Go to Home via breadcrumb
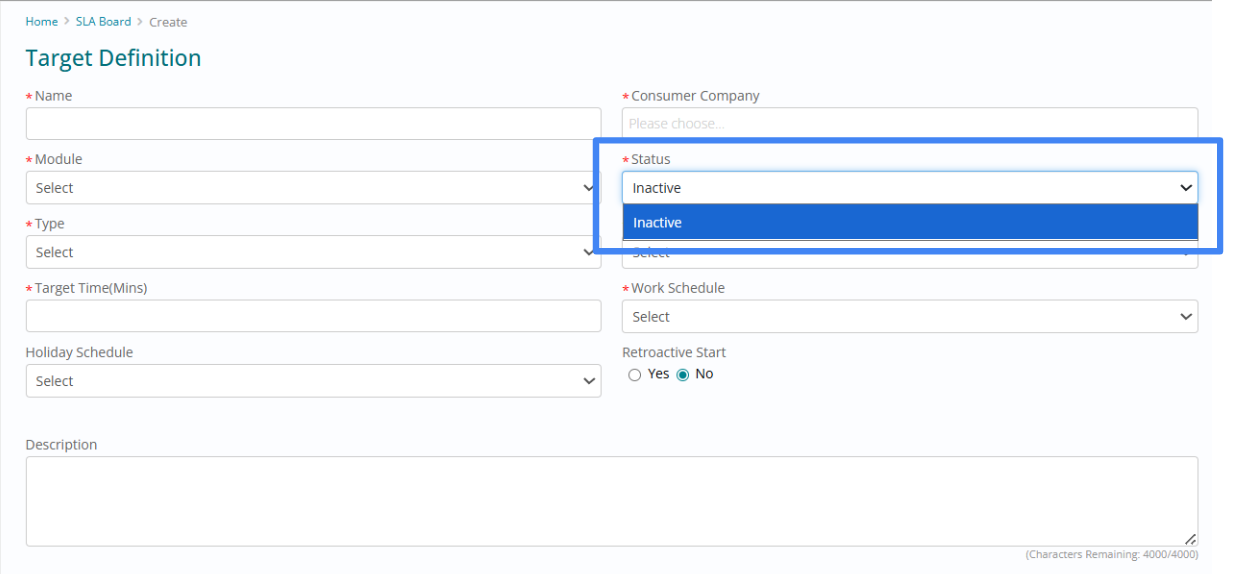The width and height of the screenshot is (1237, 574). (42, 22)
